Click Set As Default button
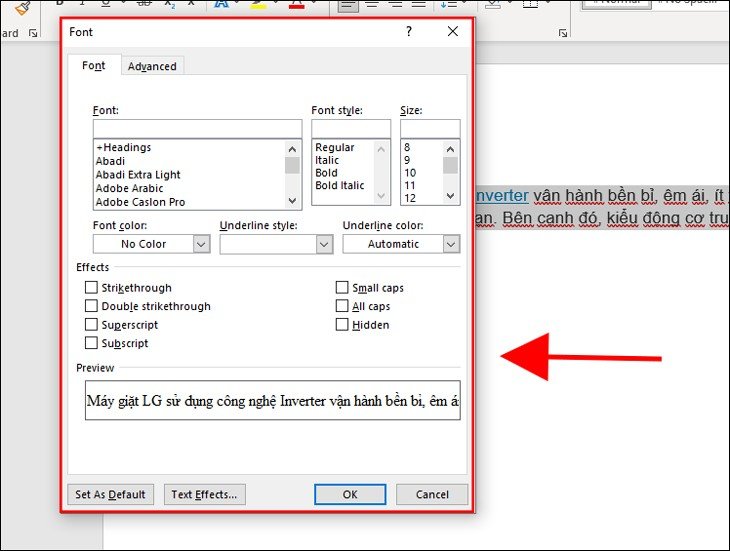This screenshot has height=551, width=730. pos(110,494)
